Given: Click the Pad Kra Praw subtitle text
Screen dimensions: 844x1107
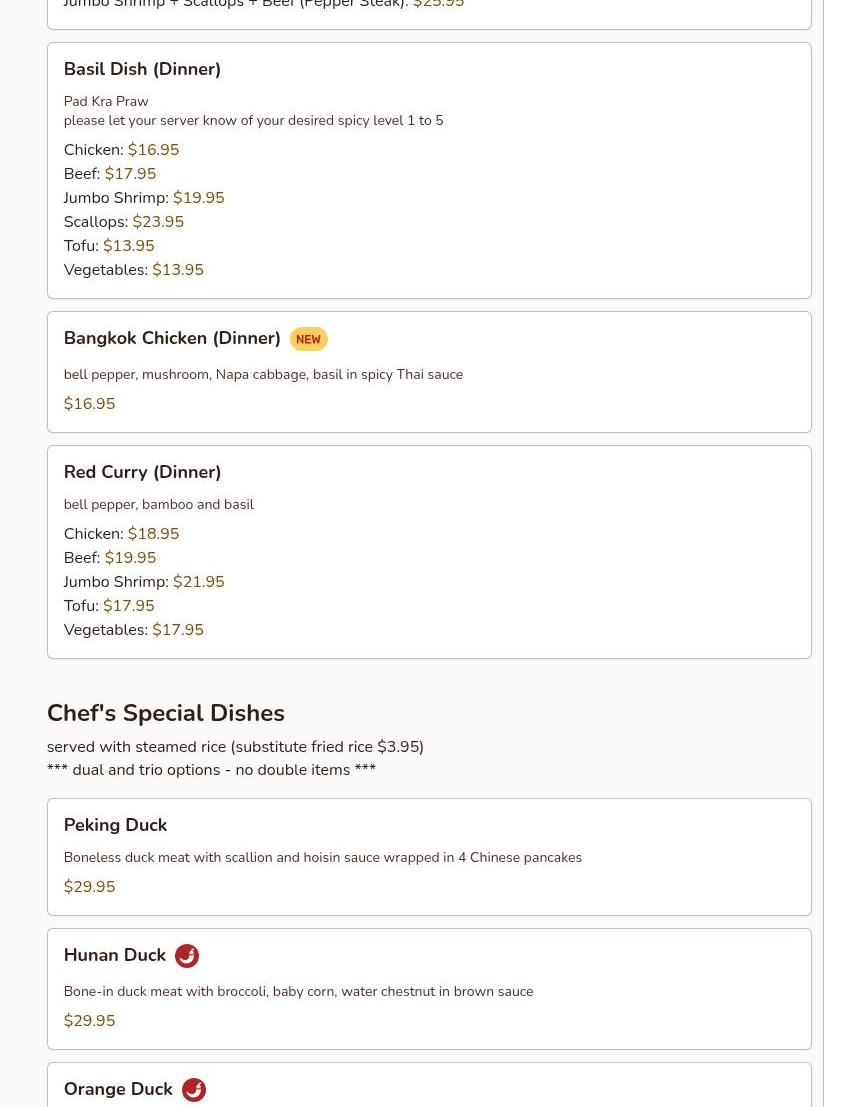Looking at the screenshot, I should tap(106, 101).
